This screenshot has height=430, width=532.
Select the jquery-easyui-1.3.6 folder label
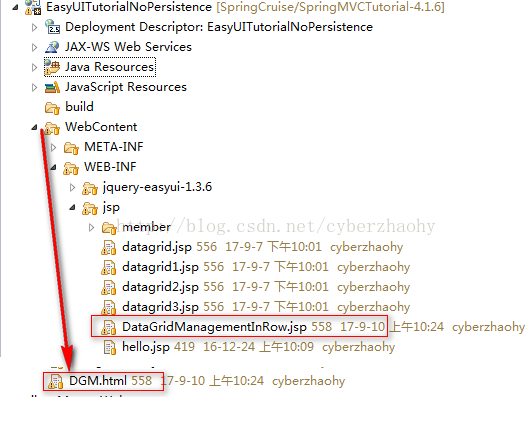[x=157, y=187]
